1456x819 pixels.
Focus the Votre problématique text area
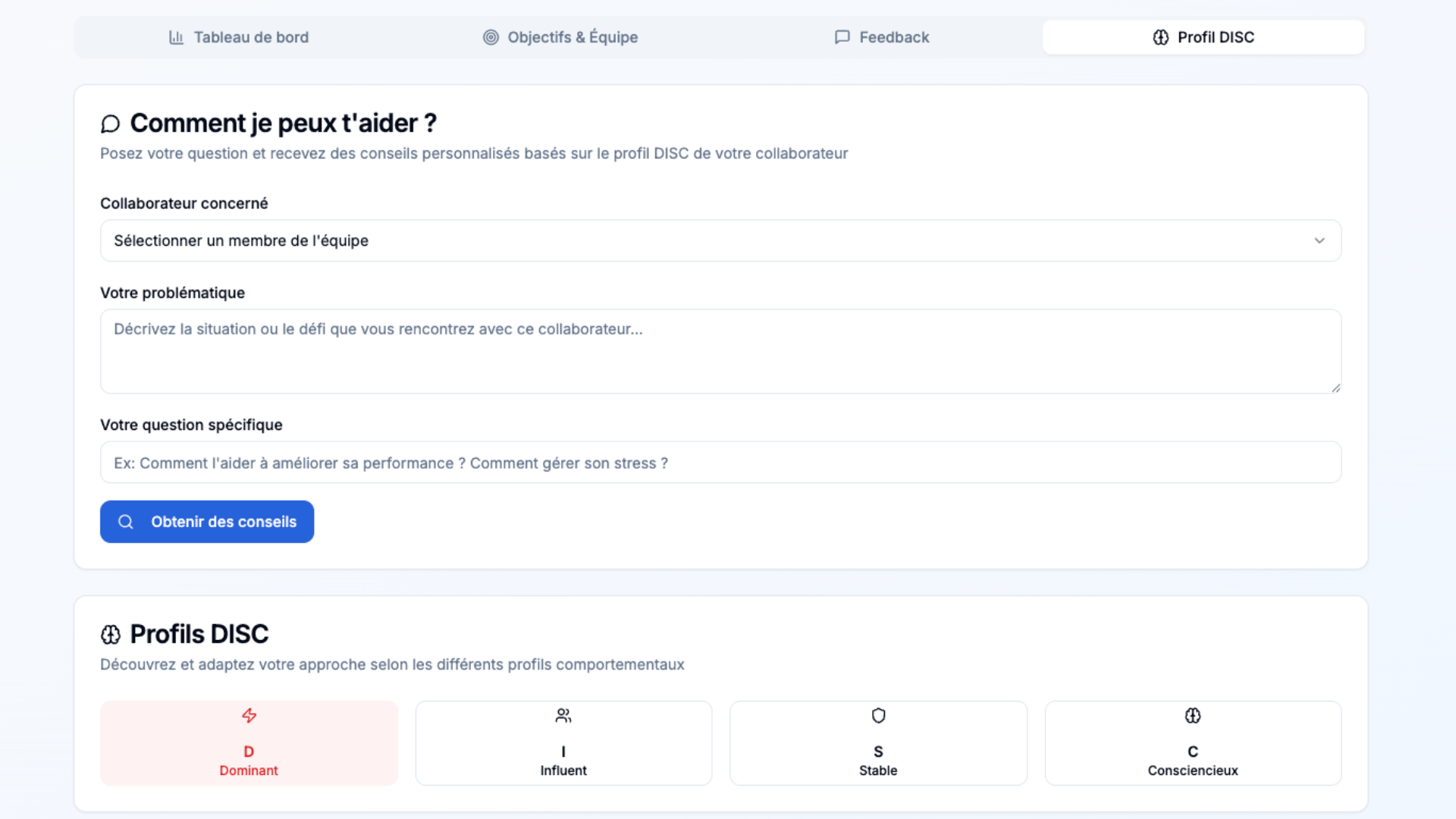[x=720, y=351]
